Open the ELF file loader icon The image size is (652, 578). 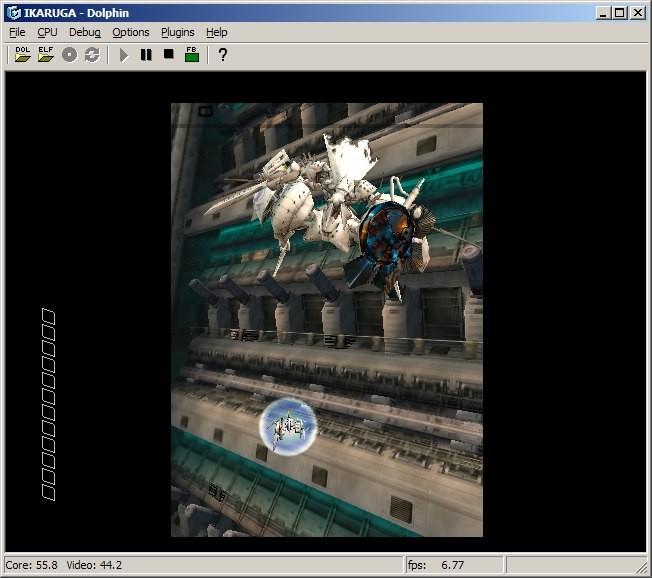46,54
